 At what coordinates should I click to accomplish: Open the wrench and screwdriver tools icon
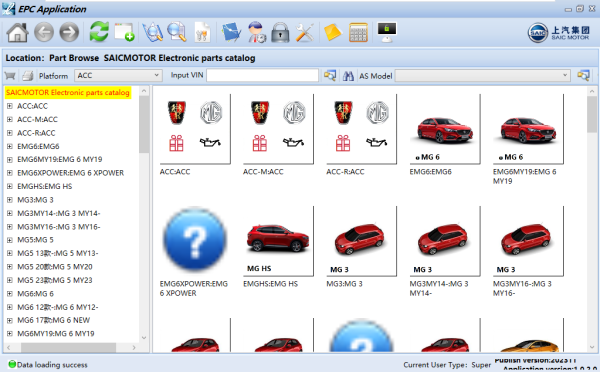pyautogui.click(x=305, y=32)
